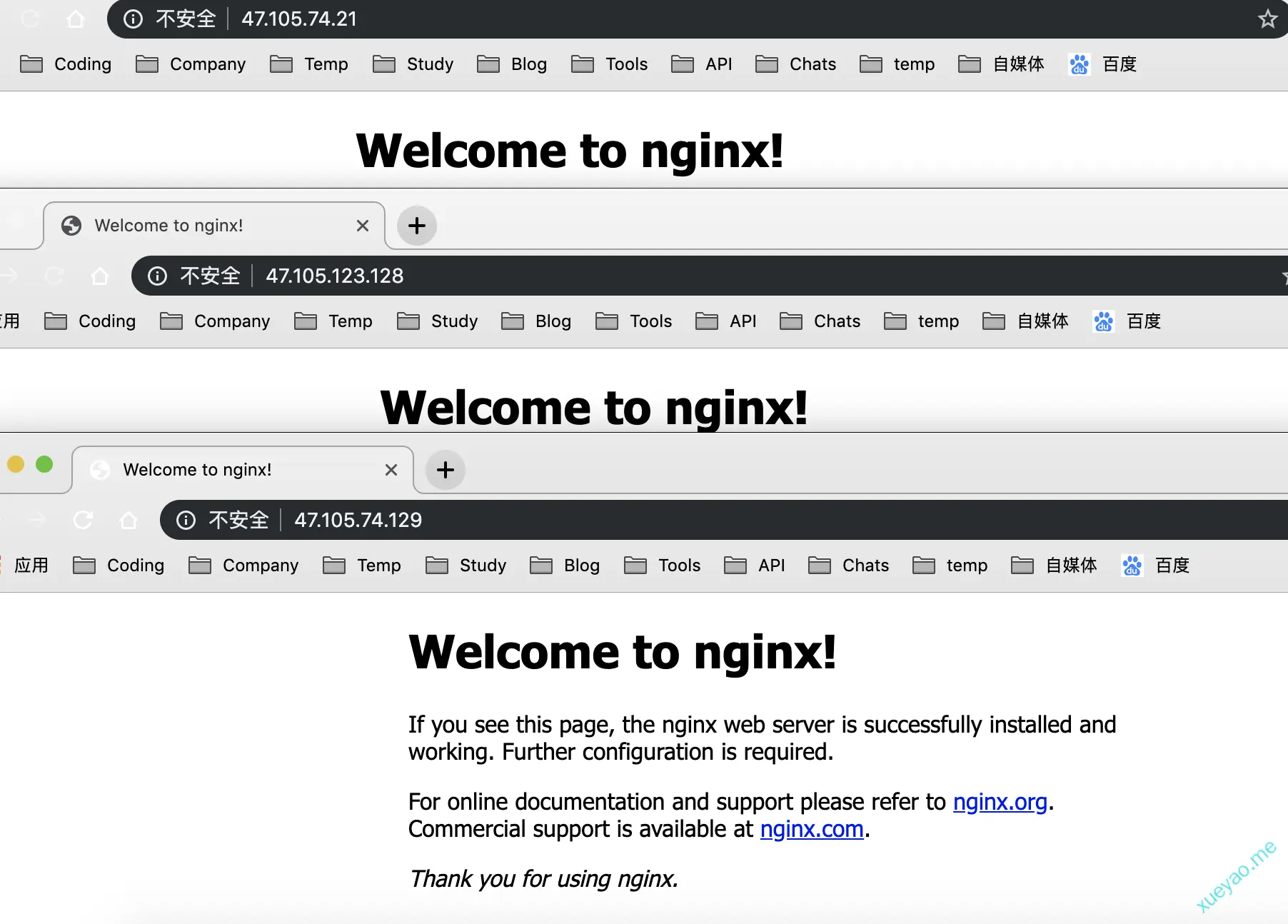Image resolution: width=1288 pixels, height=924 pixels.
Task: Open 自媒体 bookmark folder in 47.105.123.128 window
Action: click(1025, 321)
